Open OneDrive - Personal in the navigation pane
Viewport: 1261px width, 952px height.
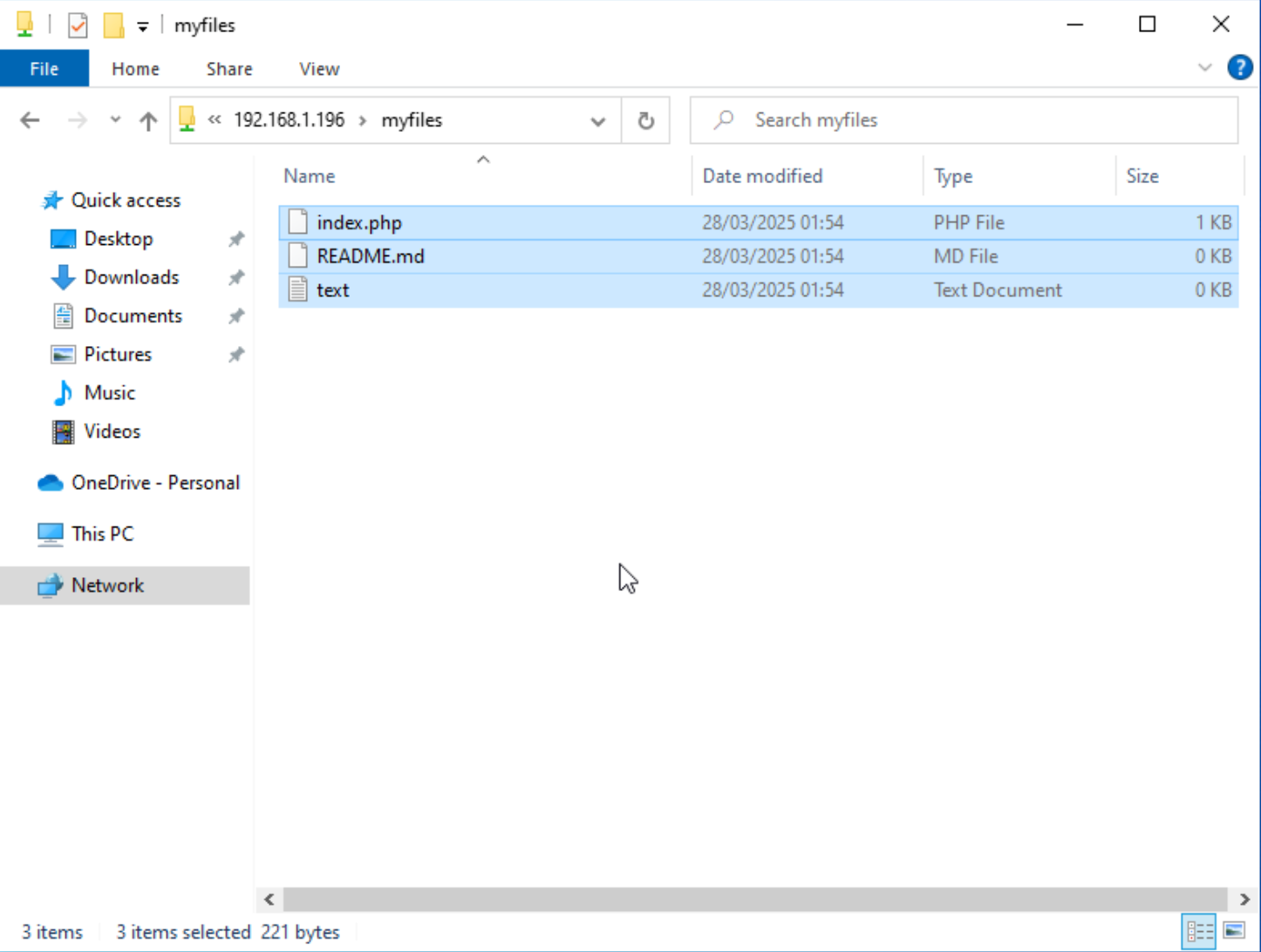(156, 482)
